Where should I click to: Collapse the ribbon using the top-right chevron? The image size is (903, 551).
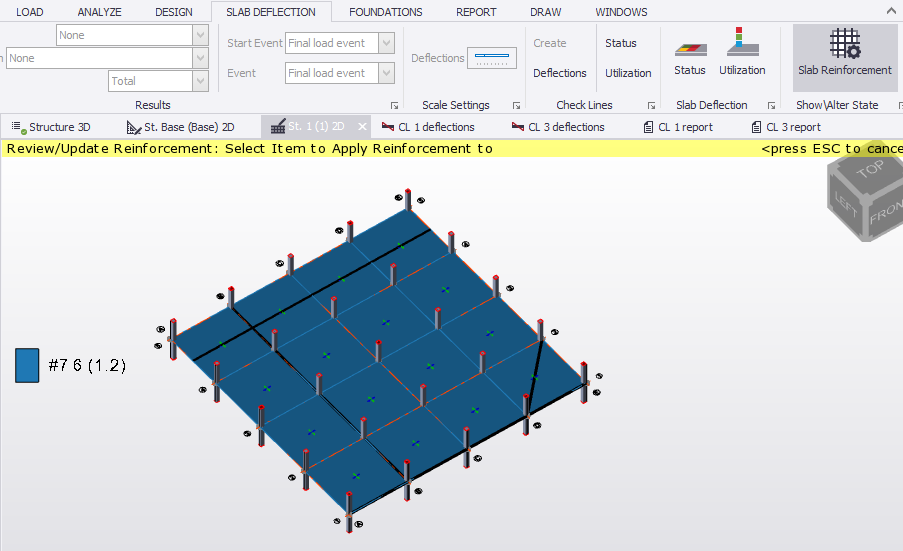tap(892, 11)
